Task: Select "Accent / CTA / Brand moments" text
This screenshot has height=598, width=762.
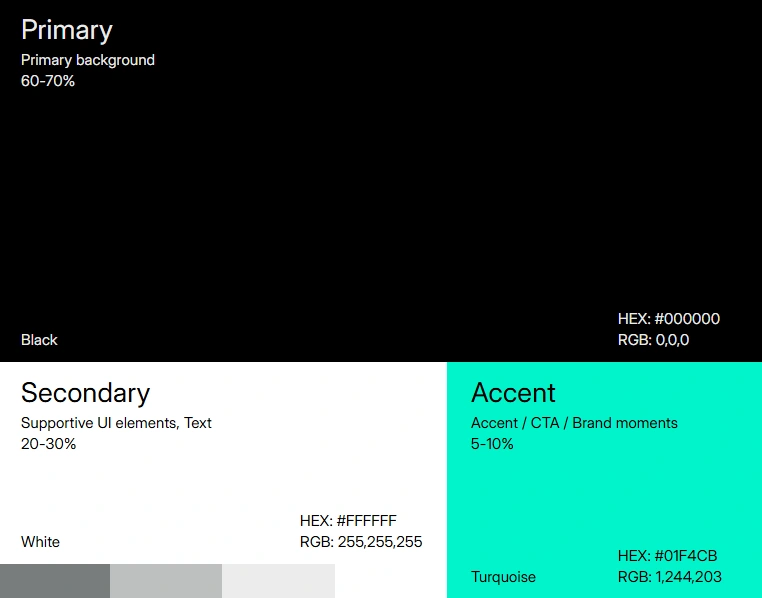Action: pos(574,423)
